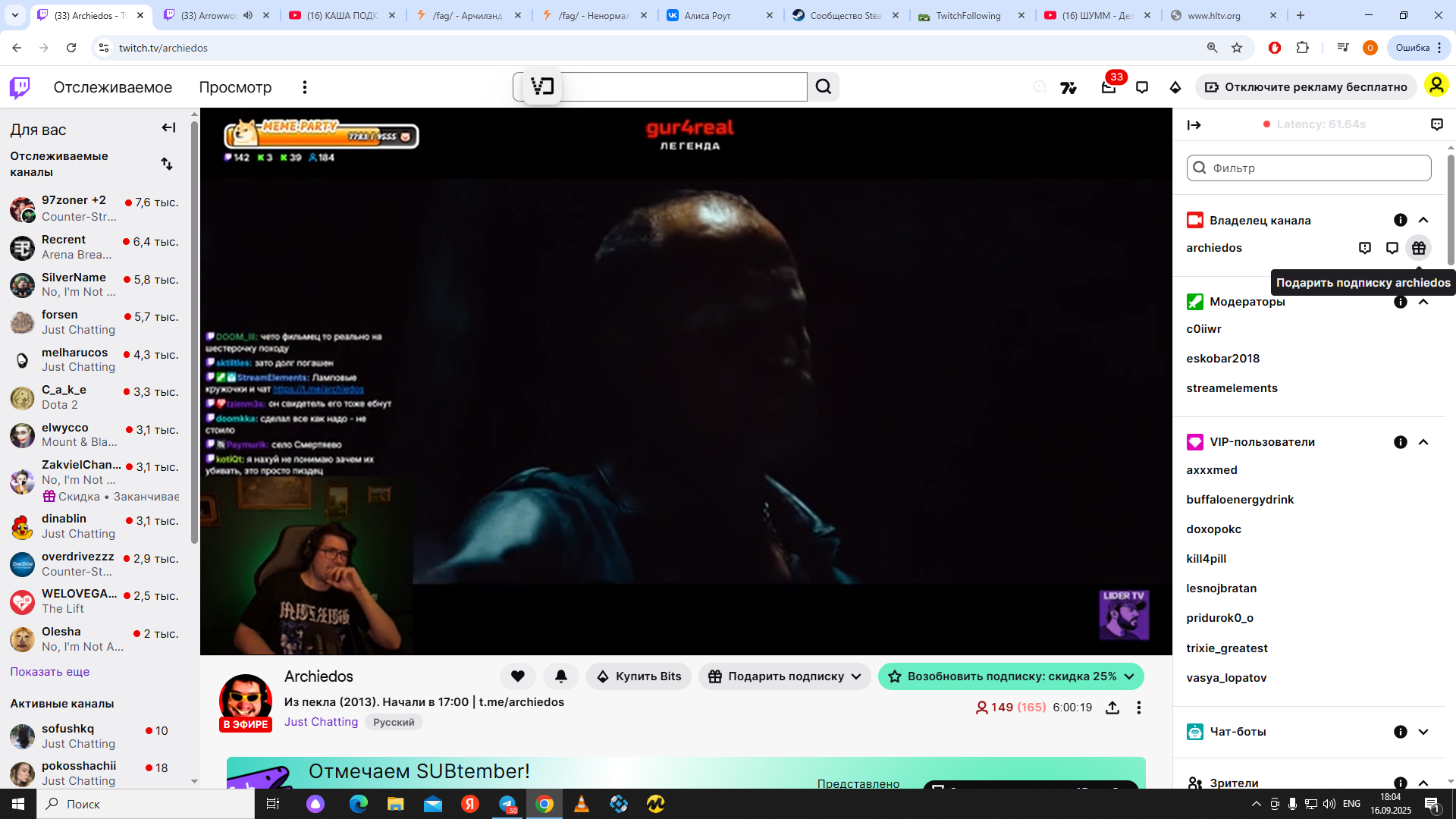1456x819 pixels.
Task: Expand the Чат-боты section
Action: pyautogui.click(x=1423, y=732)
